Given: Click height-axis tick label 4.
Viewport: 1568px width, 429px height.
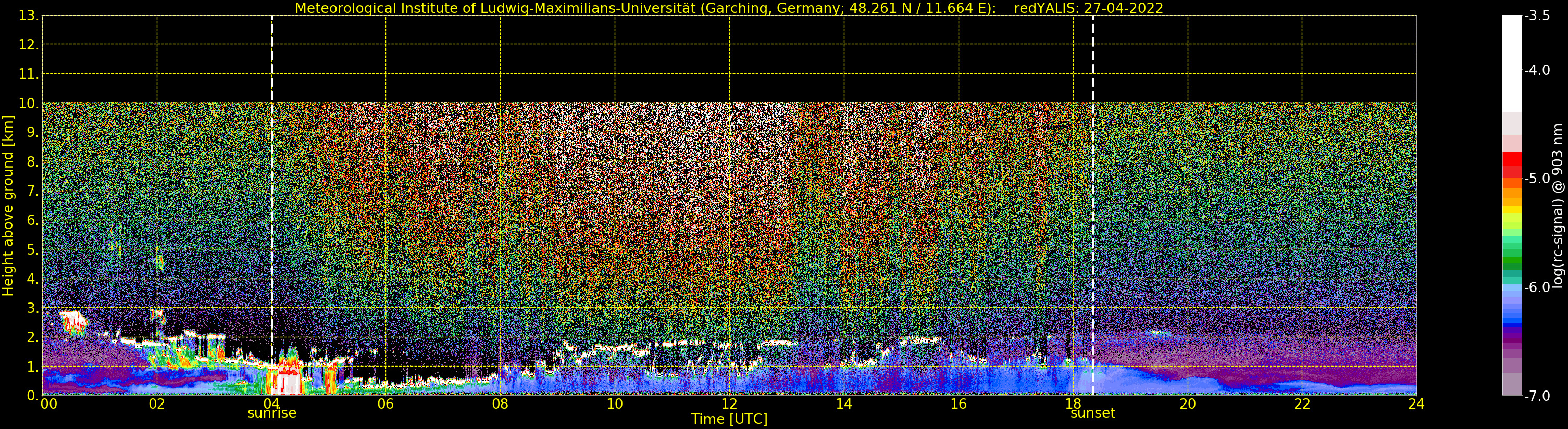Looking at the screenshot, I should click(33, 279).
